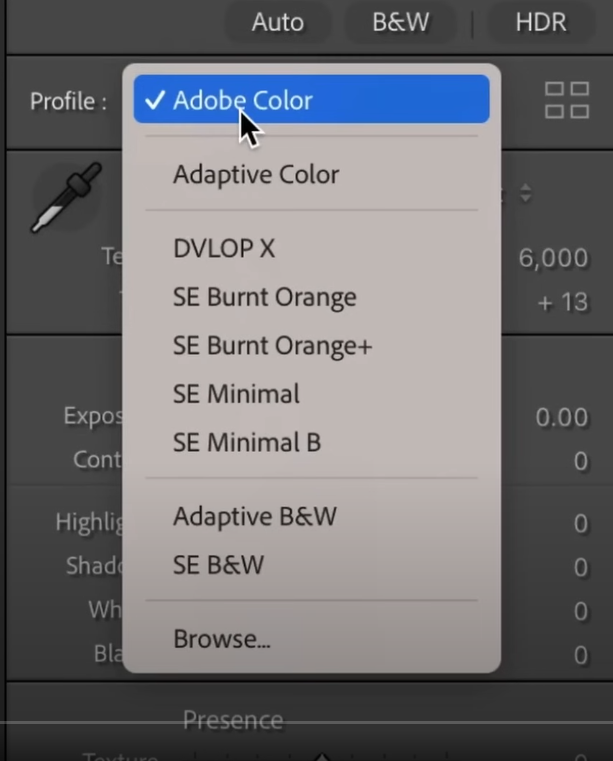Toggle the B&W treatment button
Image resolution: width=613 pixels, height=761 pixels.
400,22
